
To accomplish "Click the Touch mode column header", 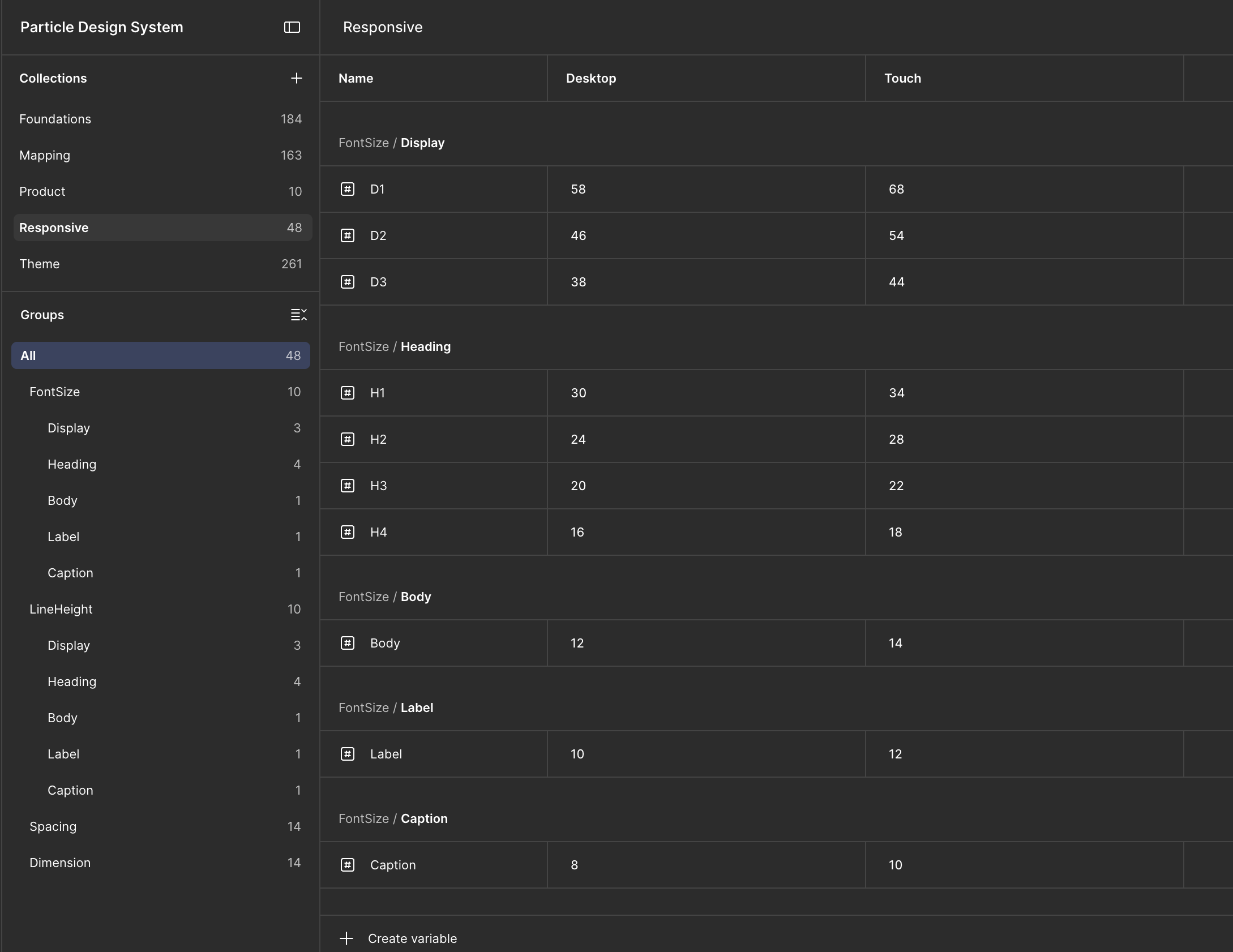I will [x=1024, y=78].
